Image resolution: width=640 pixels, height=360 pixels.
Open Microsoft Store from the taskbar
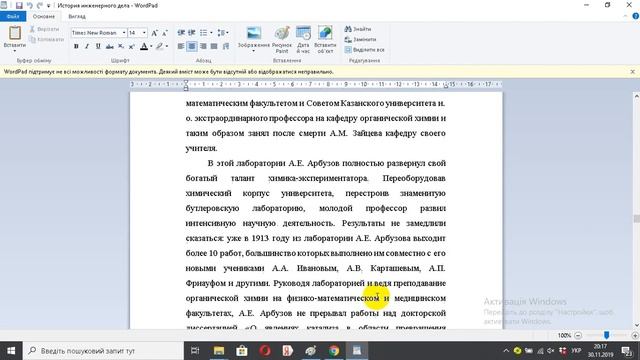242,351
